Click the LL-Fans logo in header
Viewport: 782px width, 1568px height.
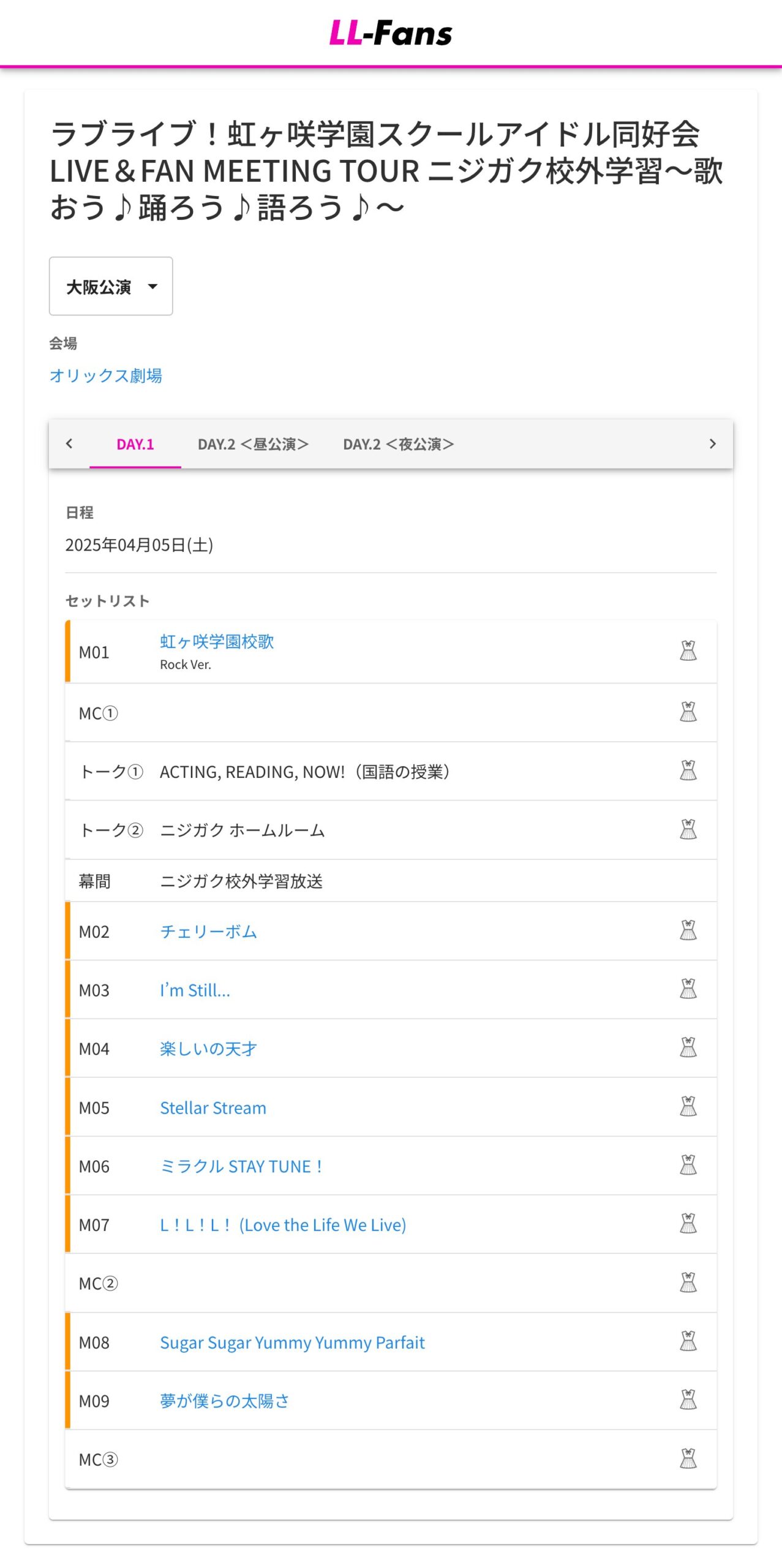coord(391,33)
